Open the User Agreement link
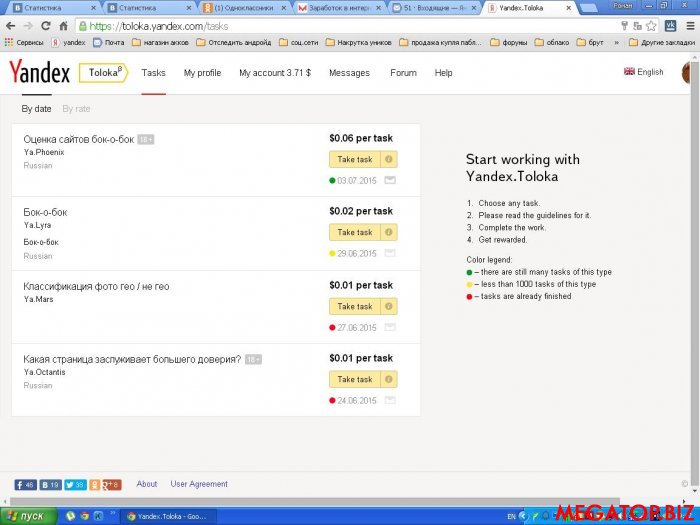700x525 pixels. pos(199,484)
